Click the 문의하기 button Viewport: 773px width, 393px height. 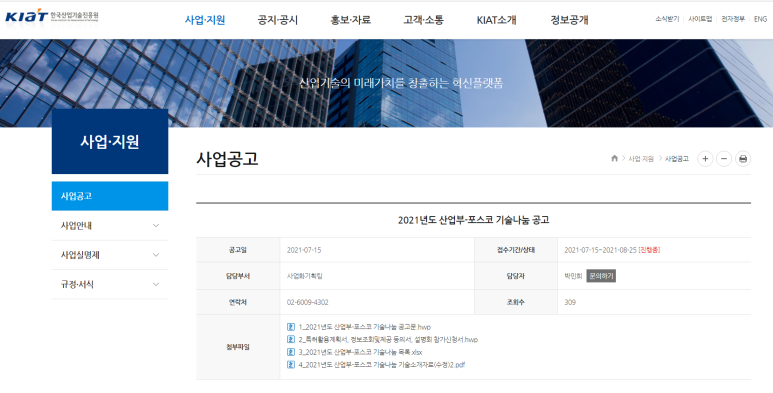point(601,276)
